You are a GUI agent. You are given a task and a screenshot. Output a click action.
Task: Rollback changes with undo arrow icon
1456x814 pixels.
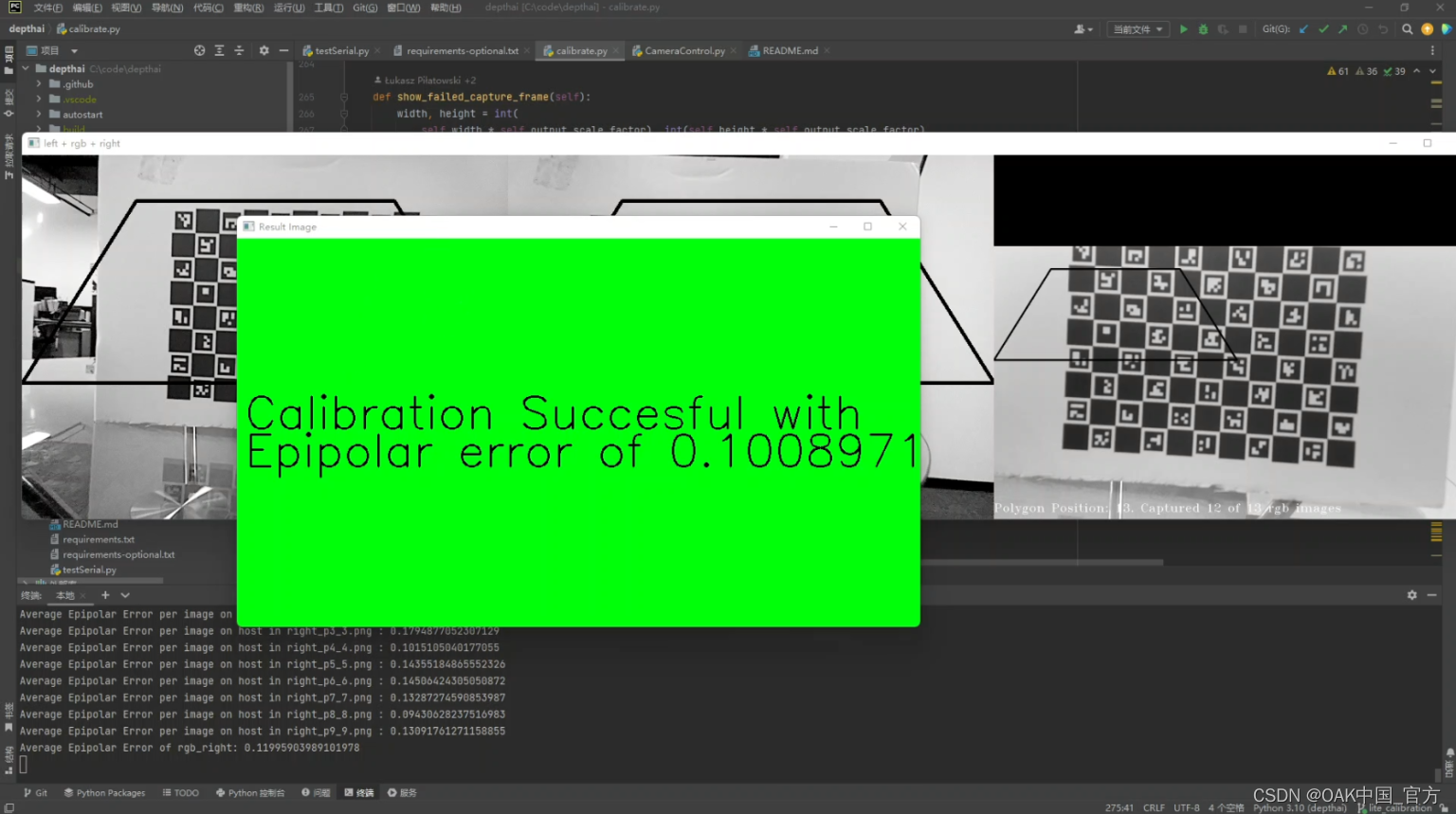tap(1383, 29)
